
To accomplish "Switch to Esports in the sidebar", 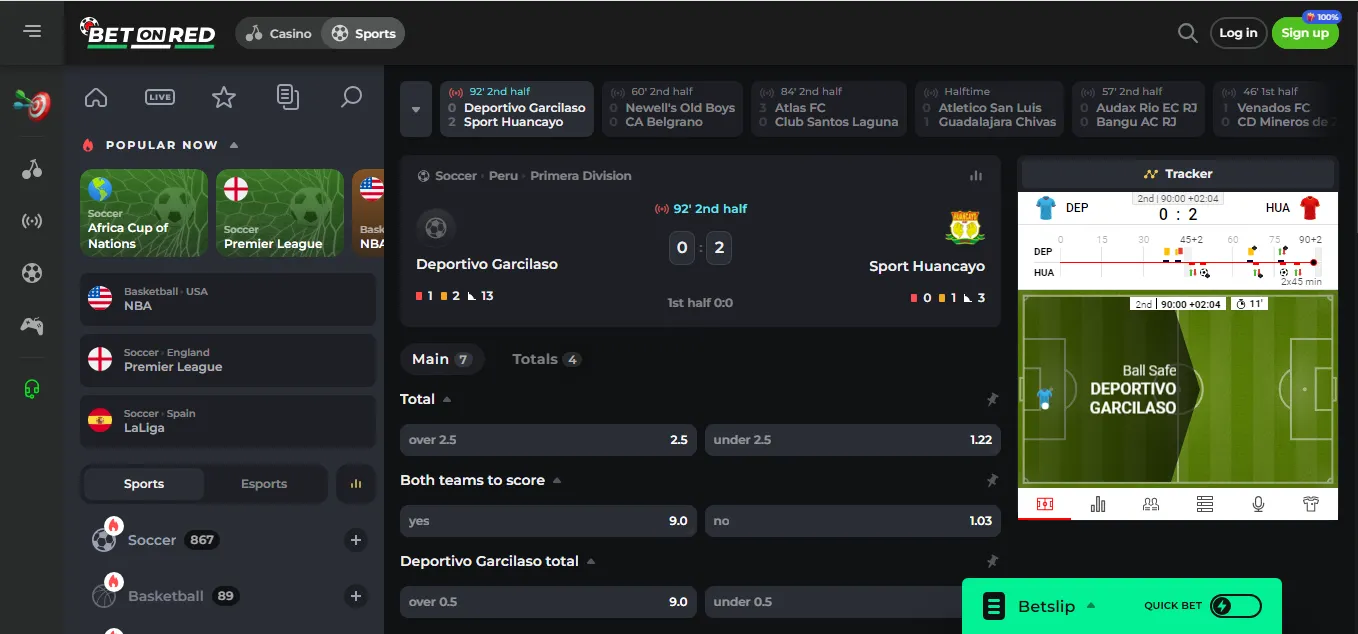I will [x=264, y=484].
